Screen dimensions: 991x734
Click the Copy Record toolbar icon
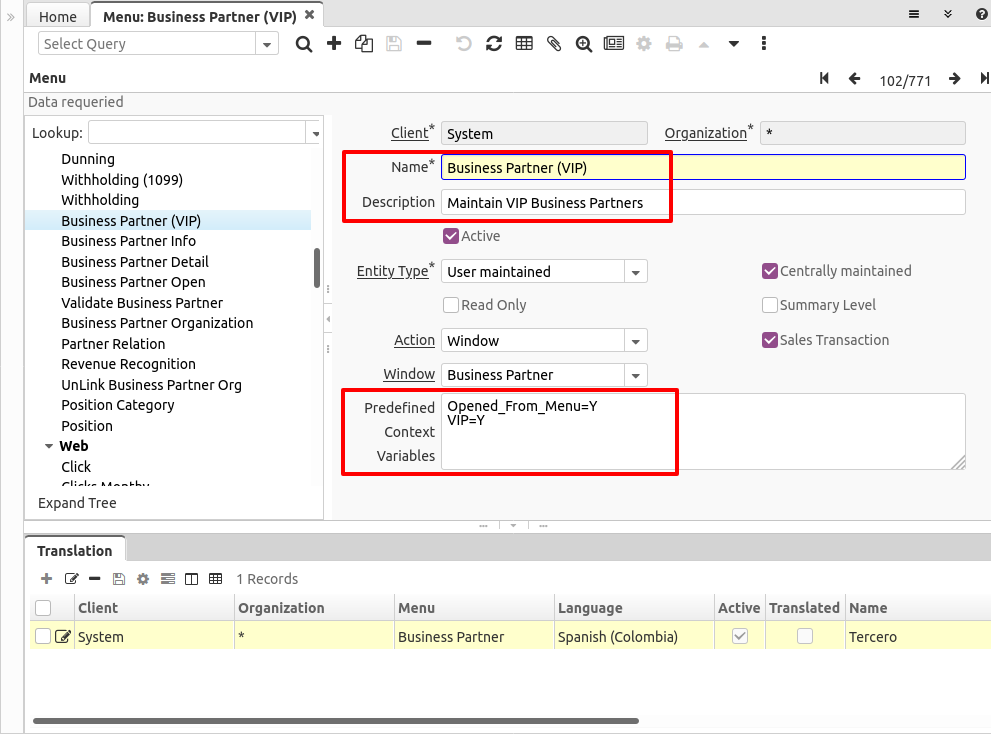tap(364, 44)
